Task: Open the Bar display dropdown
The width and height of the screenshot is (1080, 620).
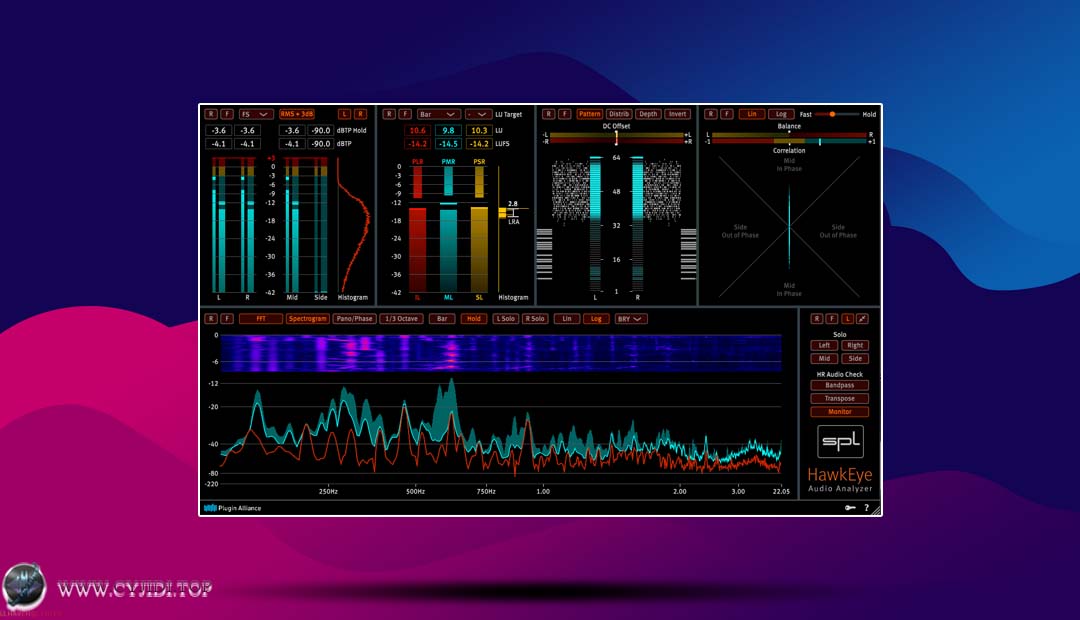Action: 437,114
